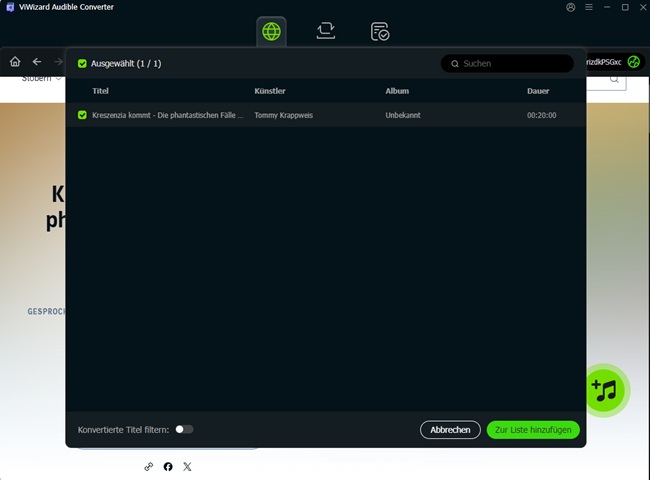Copy link via chain icon
The height and width of the screenshot is (480, 650).
click(x=148, y=467)
